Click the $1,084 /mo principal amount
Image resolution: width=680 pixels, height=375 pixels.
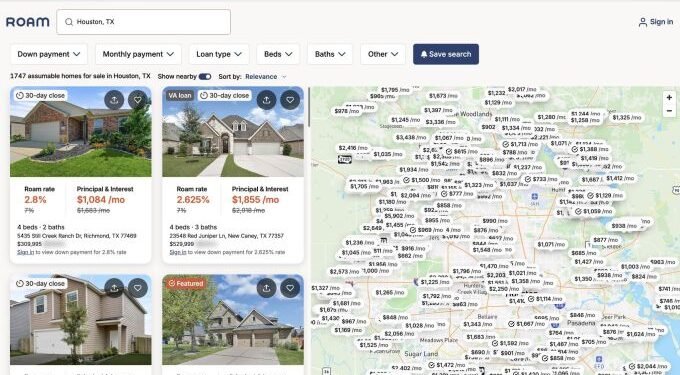coord(101,200)
